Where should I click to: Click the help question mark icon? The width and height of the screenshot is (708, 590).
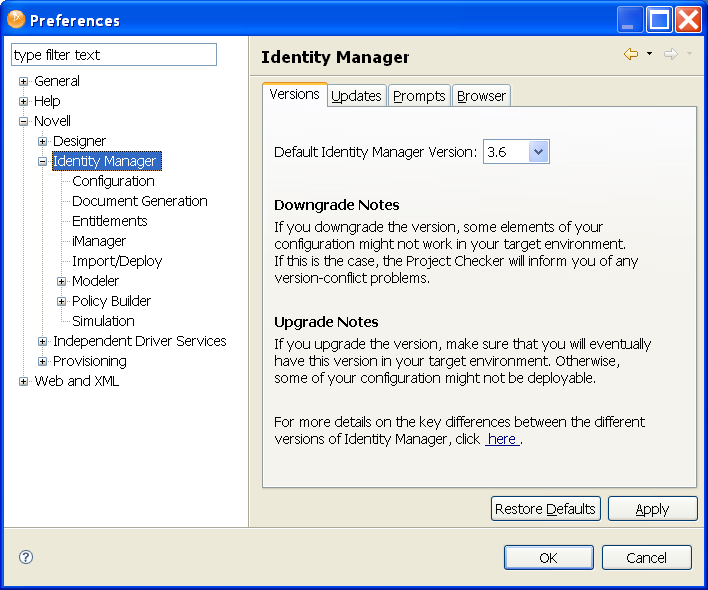pyautogui.click(x=26, y=557)
